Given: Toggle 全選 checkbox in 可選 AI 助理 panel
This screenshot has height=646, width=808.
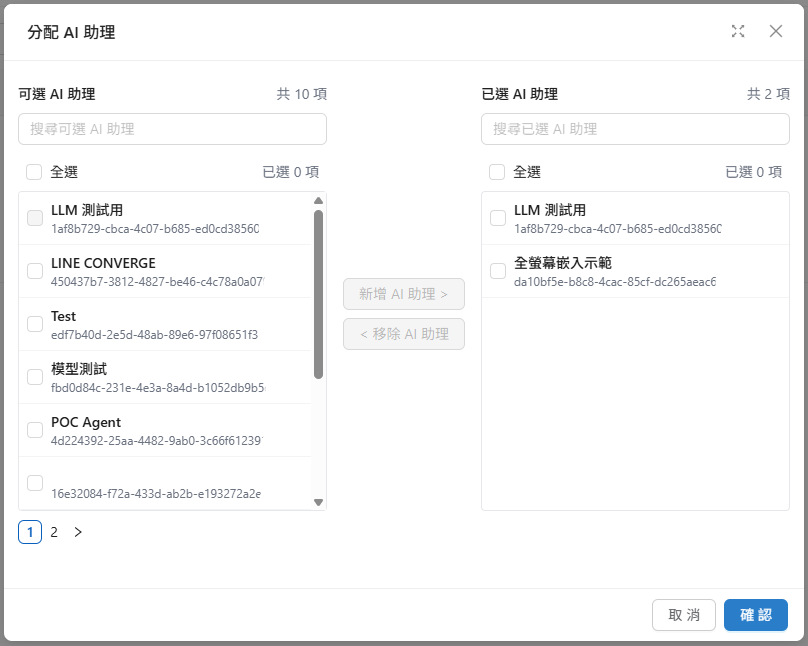Looking at the screenshot, I should click(x=34, y=172).
